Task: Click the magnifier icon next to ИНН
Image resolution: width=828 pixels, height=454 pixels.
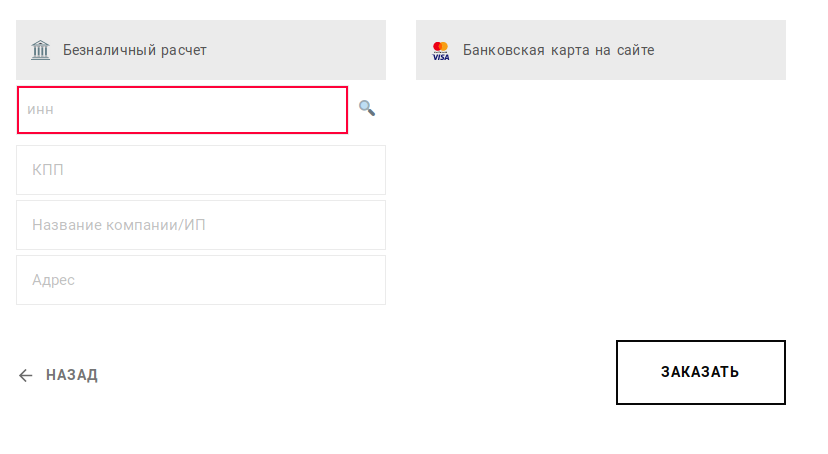Action: coord(367,108)
